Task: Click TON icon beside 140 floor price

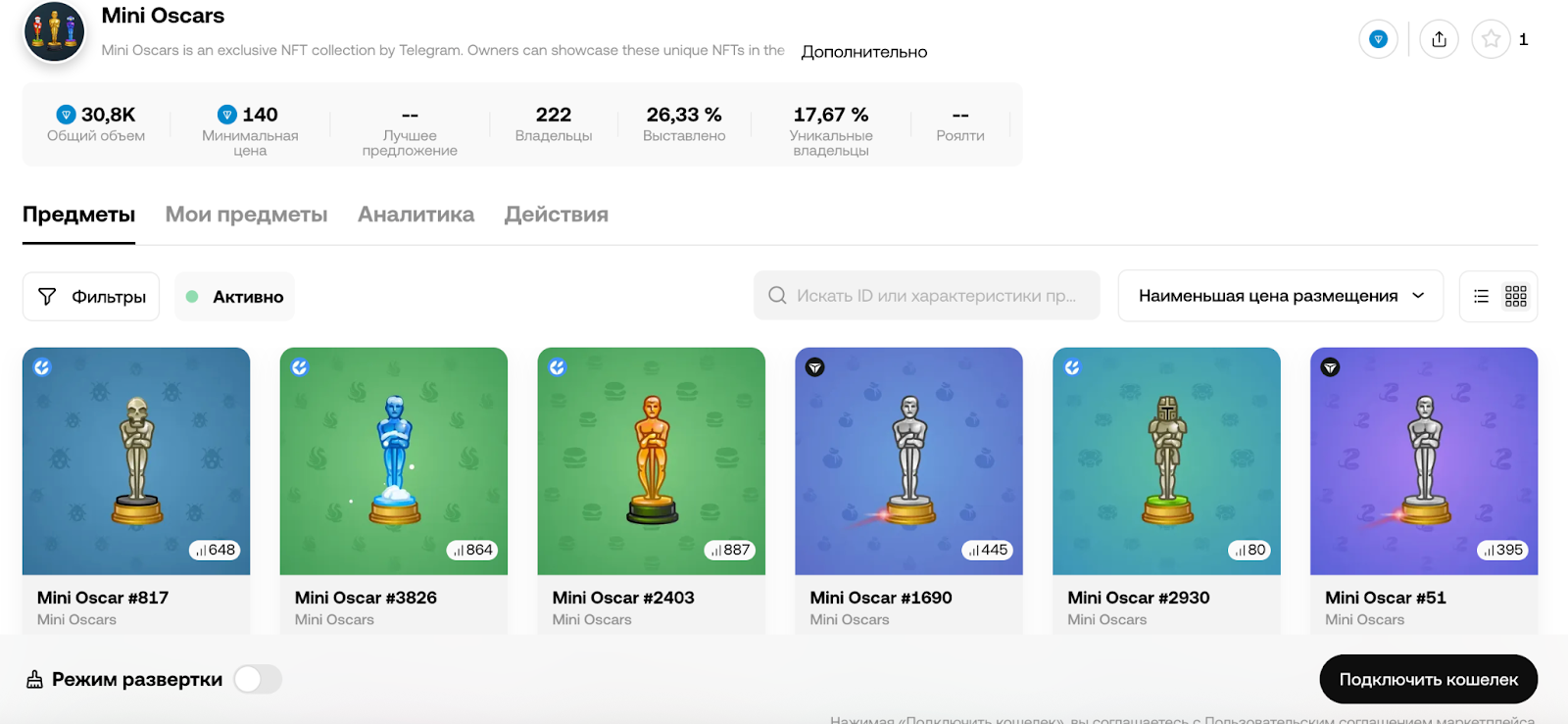Action: (x=227, y=115)
